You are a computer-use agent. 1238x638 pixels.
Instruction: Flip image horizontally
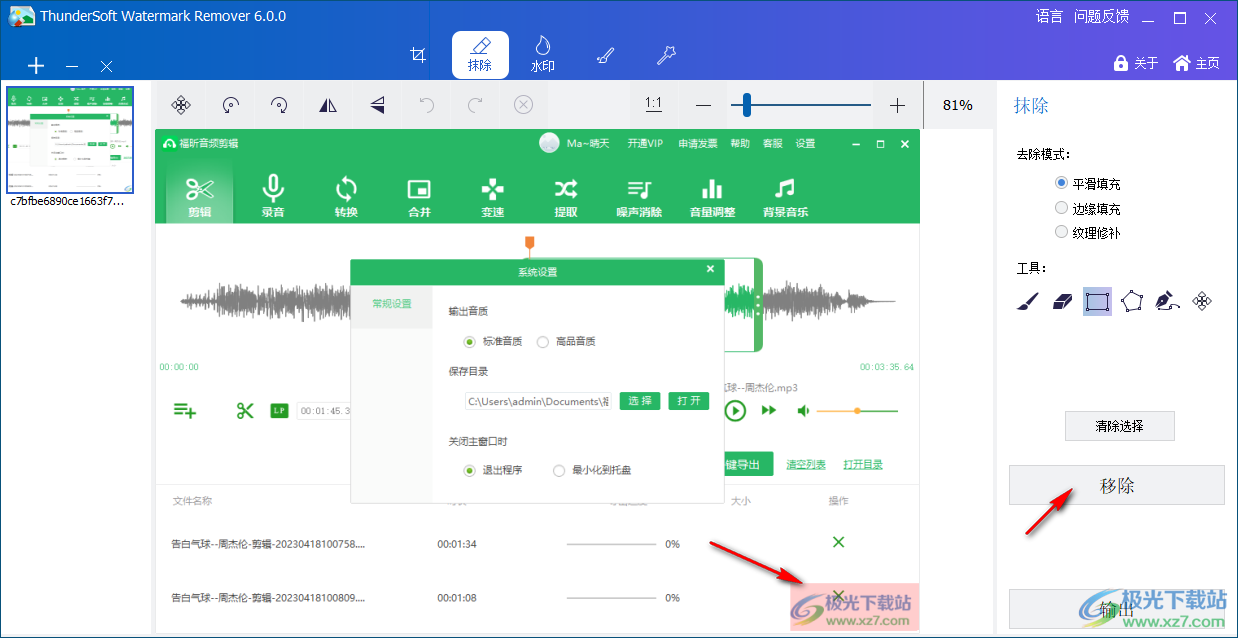(x=328, y=104)
